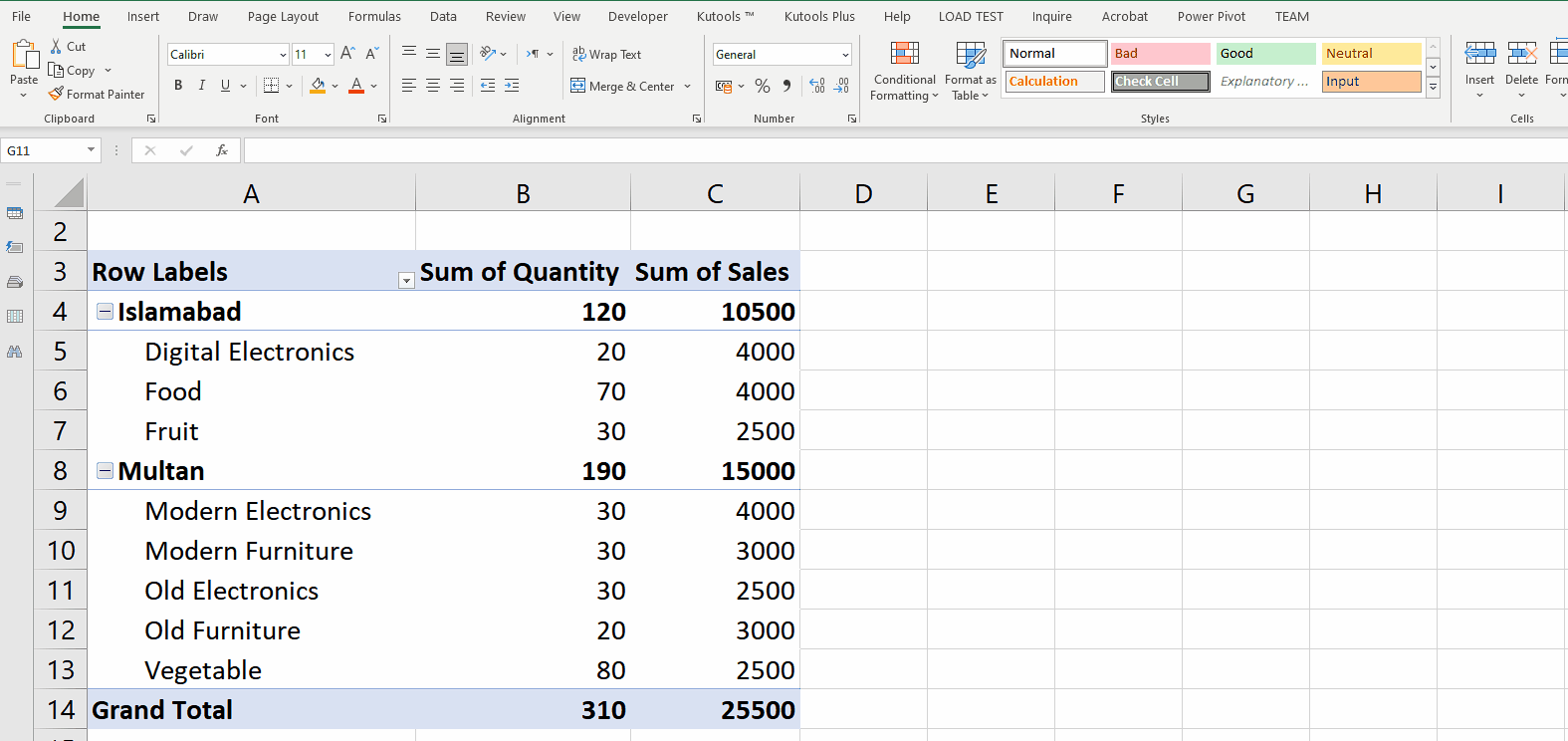Click the Insert Function fx icon
This screenshot has height=741, width=1568.
222,150
